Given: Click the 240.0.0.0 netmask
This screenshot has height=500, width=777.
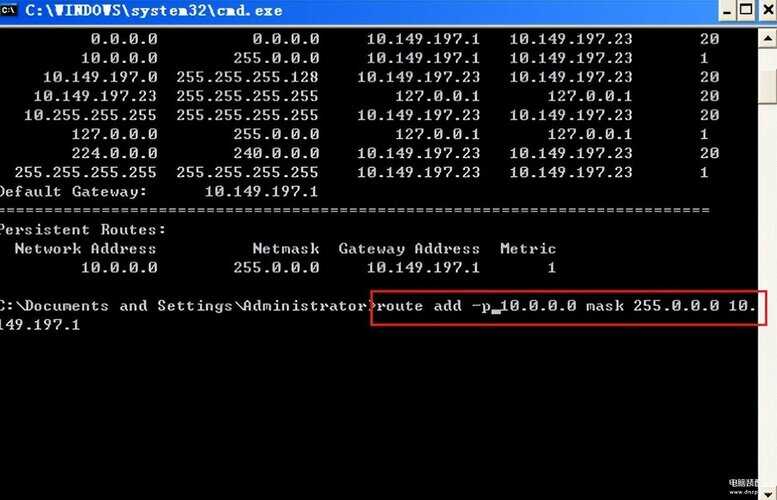Looking at the screenshot, I should pos(276,153).
